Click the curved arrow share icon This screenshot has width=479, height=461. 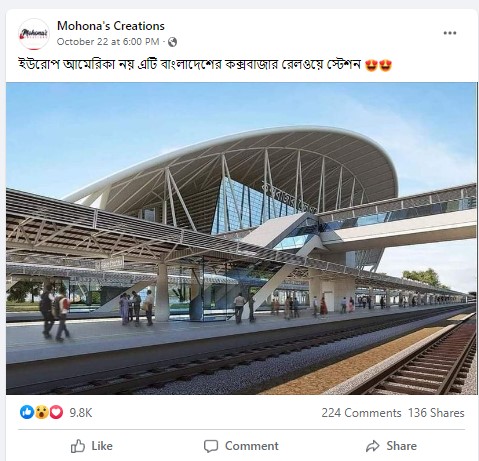[x=373, y=446]
